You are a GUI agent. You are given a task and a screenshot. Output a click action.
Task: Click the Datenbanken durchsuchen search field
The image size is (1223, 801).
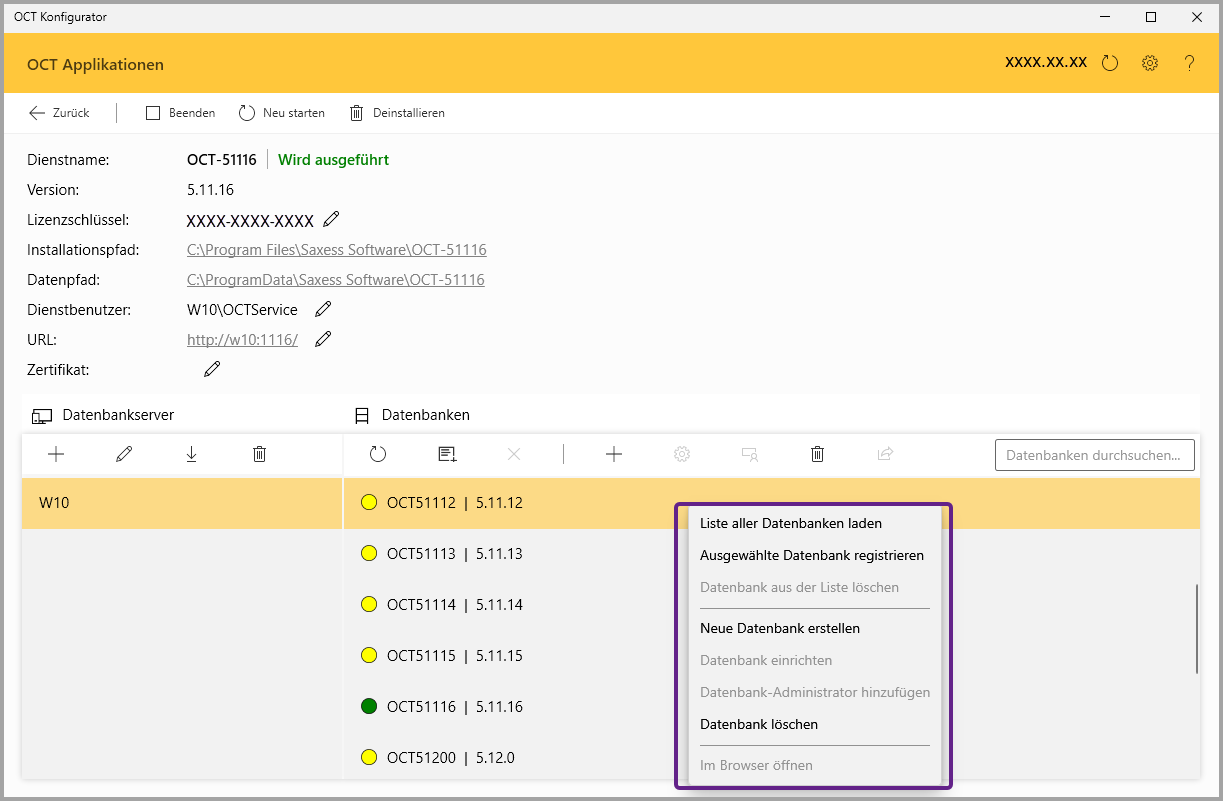[1094, 455]
